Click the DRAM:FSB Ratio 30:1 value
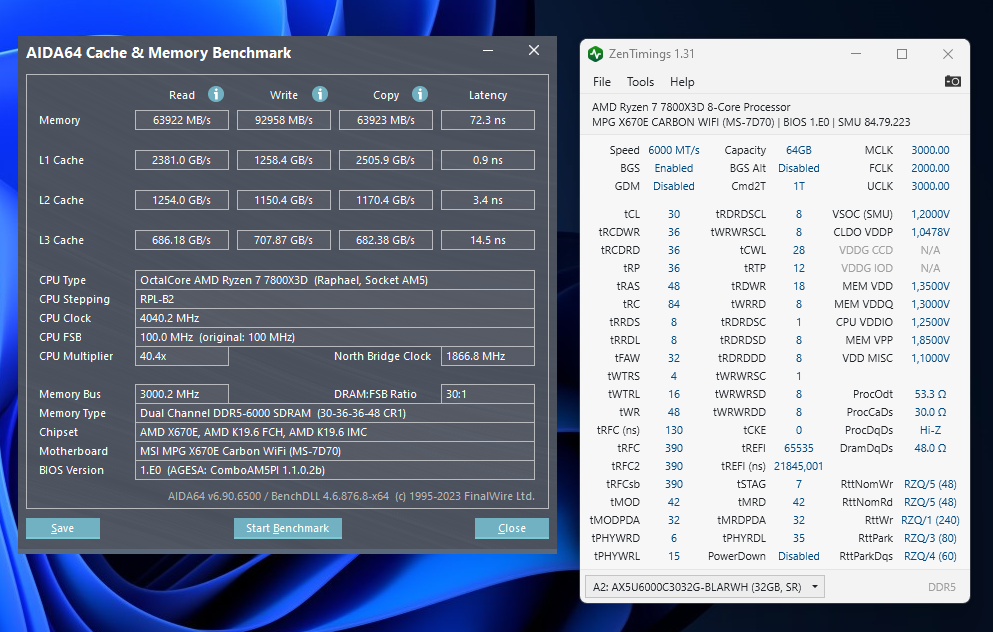This screenshot has width=993, height=632. click(x=488, y=394)
